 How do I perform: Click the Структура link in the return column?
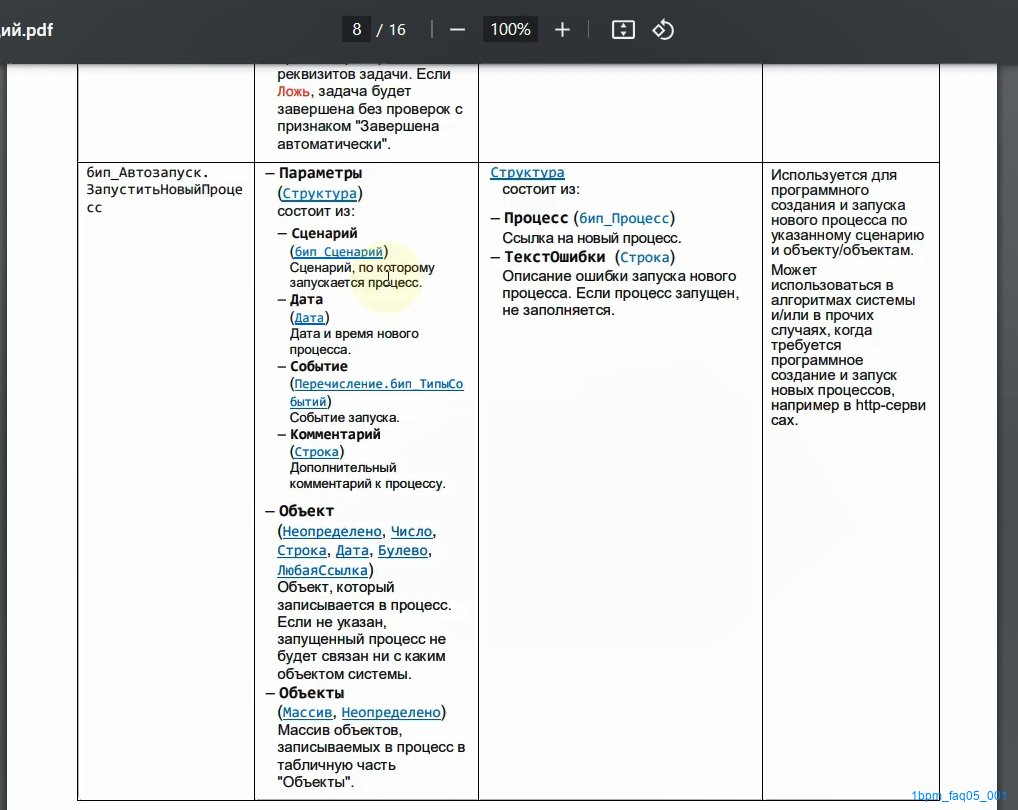pos(527,173)
